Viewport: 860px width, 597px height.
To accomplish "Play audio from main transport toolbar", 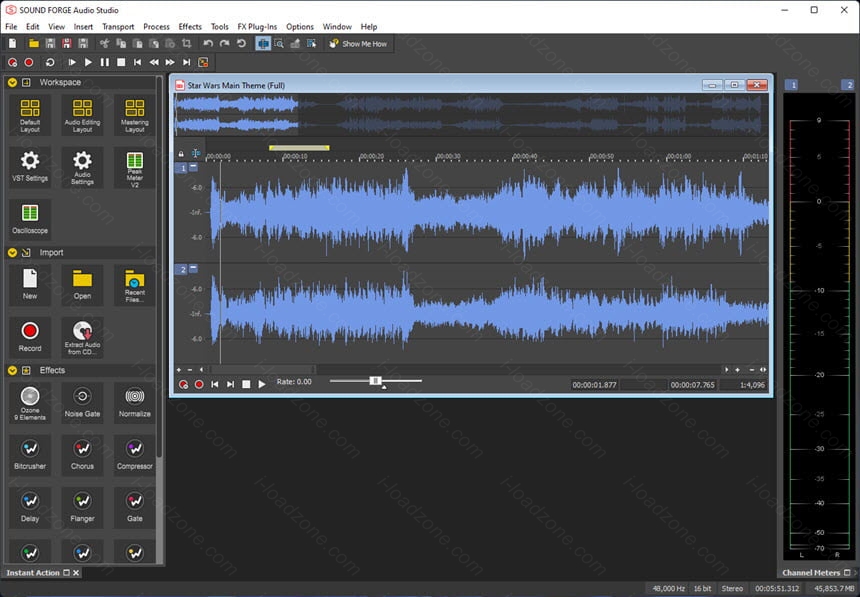I will [88, 63].
